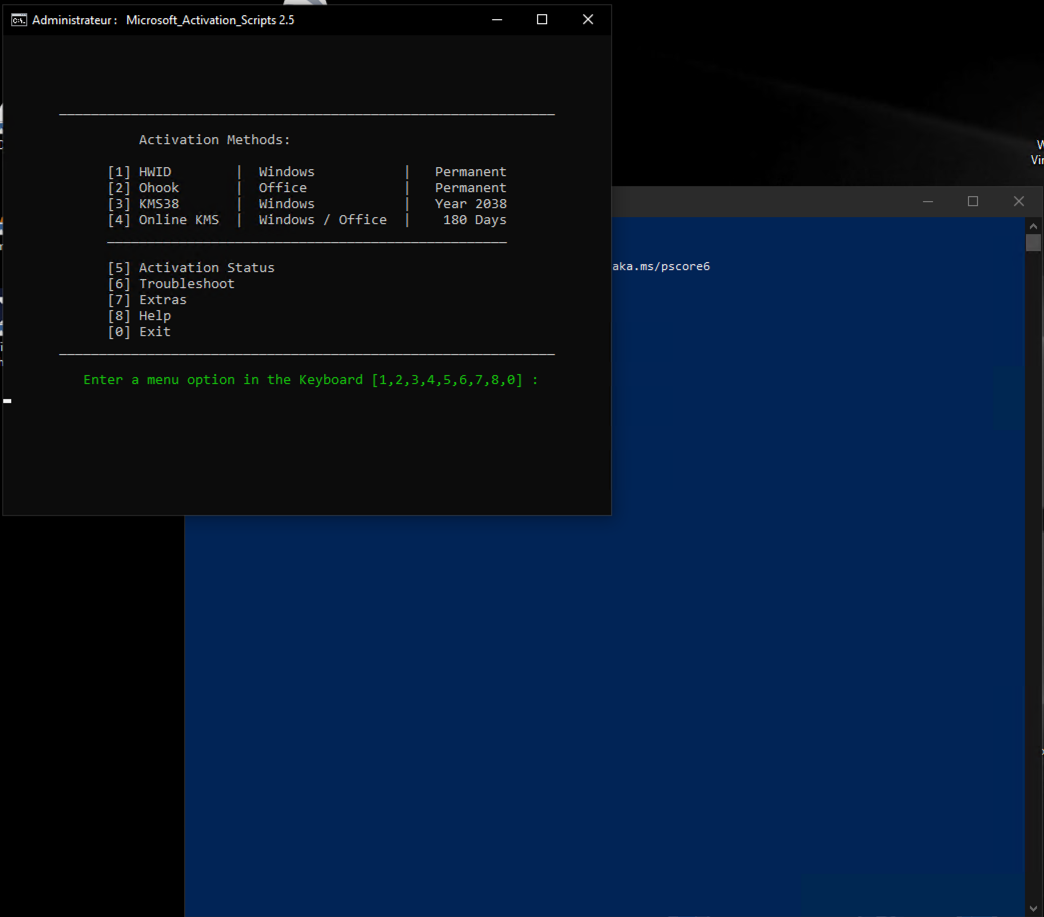
Task: Close the Microsoft_Activation_Scripts window
Action: tap(588, 20)
